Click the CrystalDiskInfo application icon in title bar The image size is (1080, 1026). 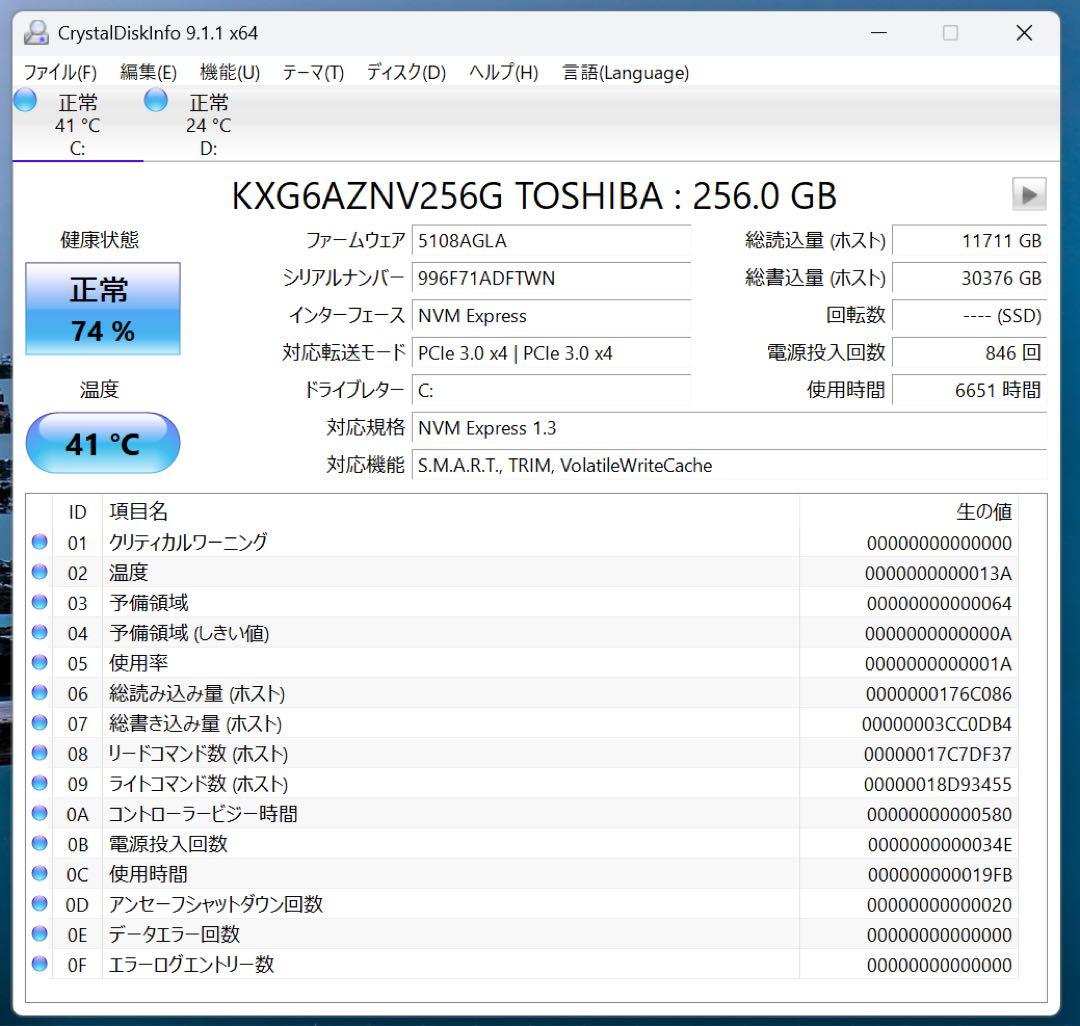tap(36, 32)
